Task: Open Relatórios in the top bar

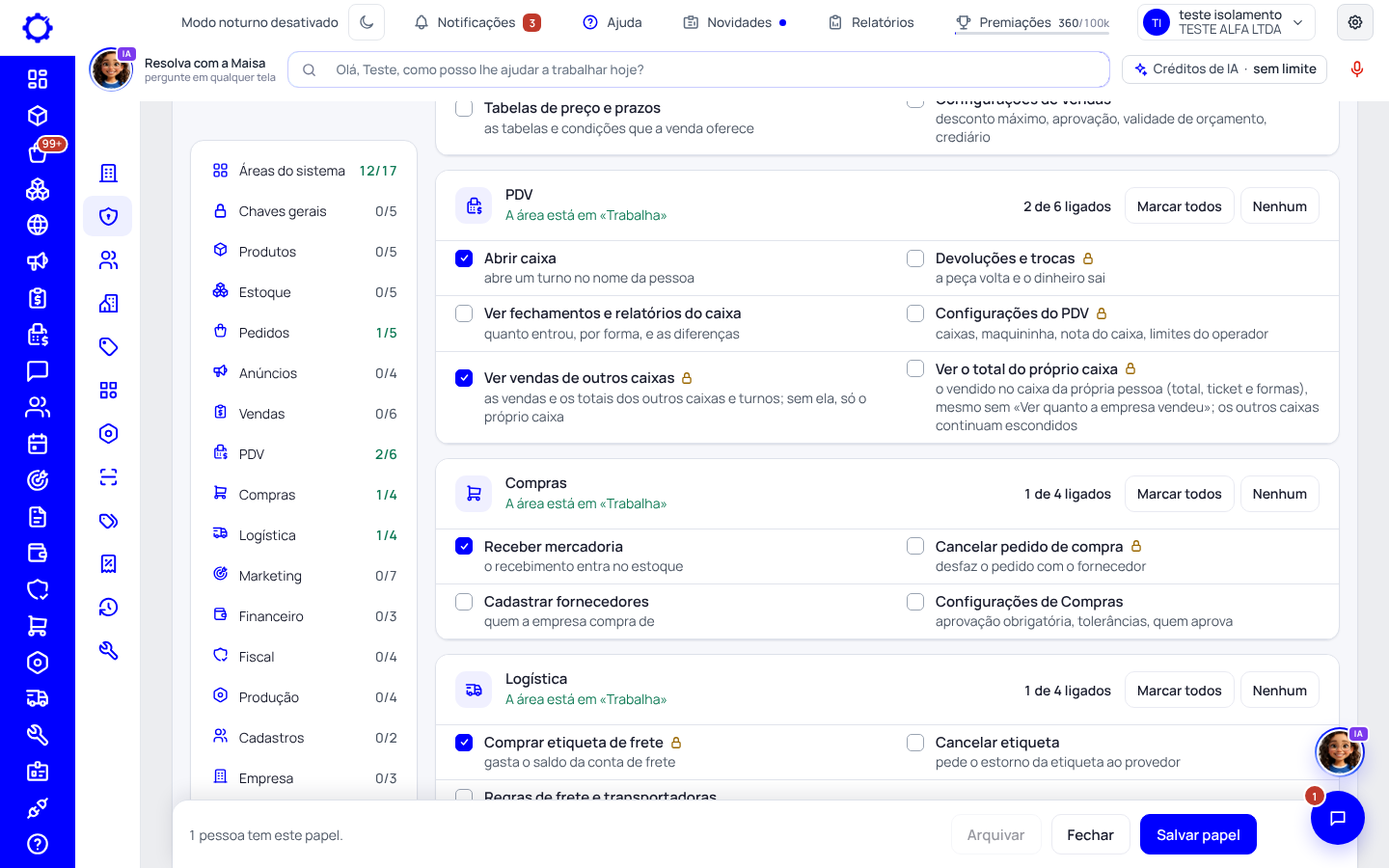Action: pyautogui.click(x=871, y=22)
